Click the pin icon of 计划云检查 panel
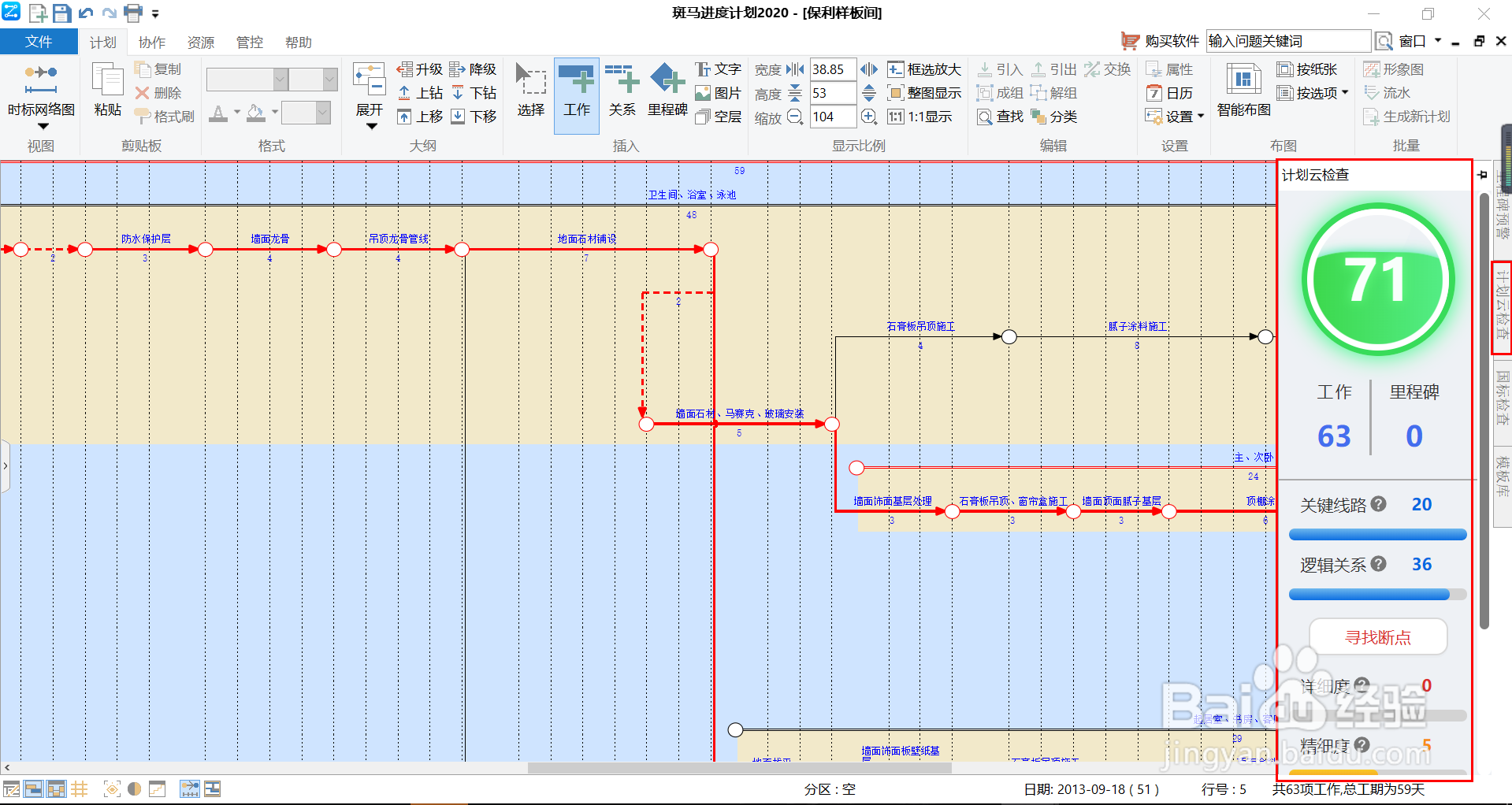The image size is (1512, 805). 1482,175
